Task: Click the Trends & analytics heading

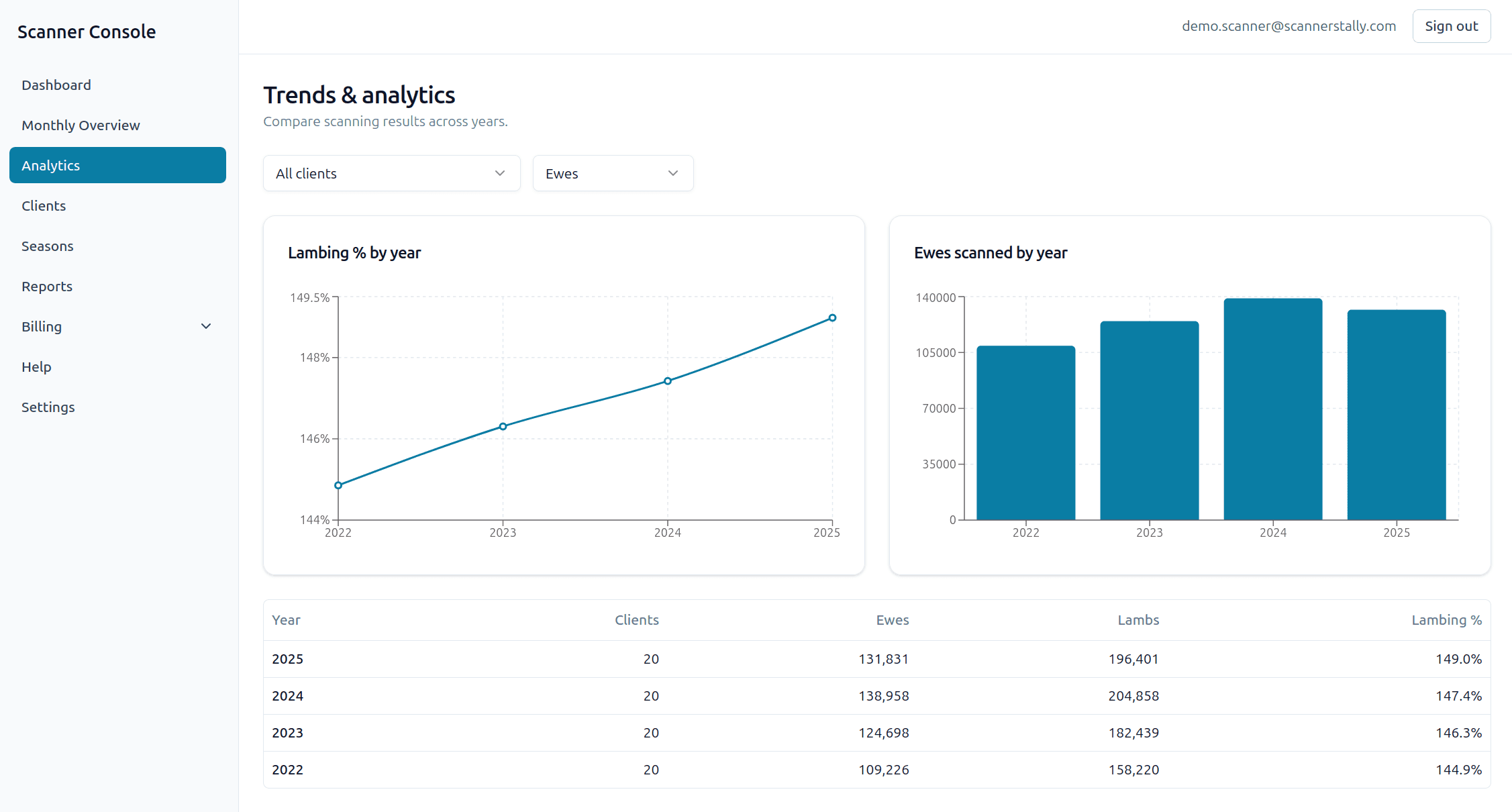Action: [x=359, y=95]
